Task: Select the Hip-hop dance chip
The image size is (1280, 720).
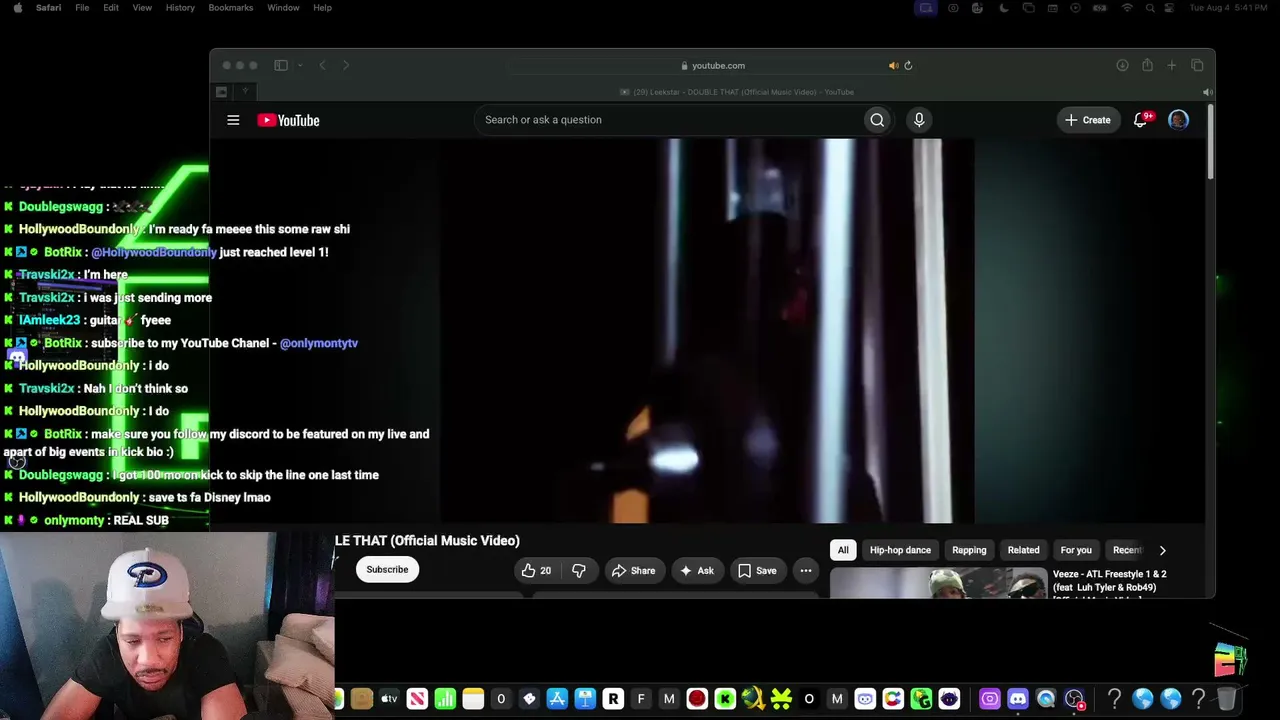Action: [900, 550]
